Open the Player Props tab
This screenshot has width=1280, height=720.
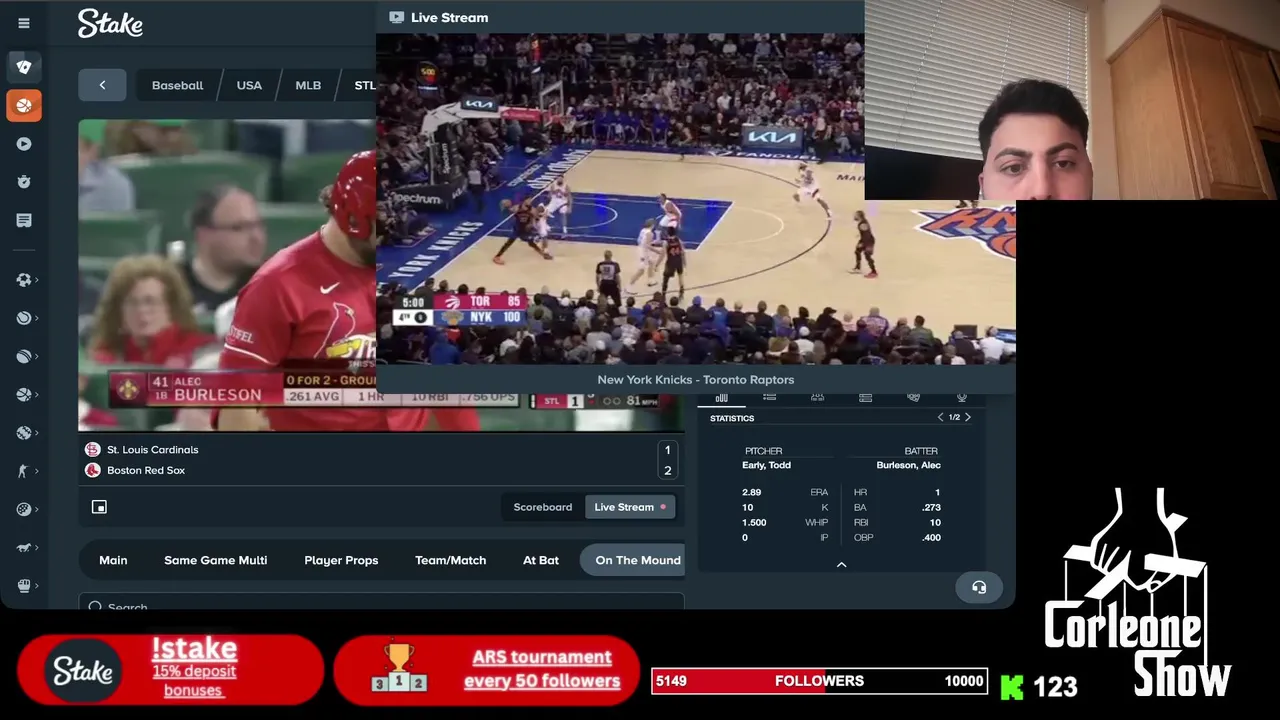[341, 560]
